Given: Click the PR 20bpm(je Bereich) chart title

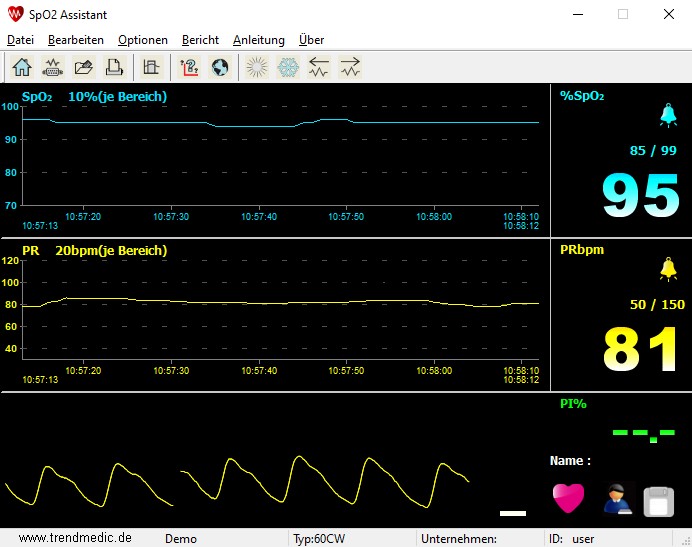Looking at the screenshot, I should pyautogui.click(x=94, y=251).
